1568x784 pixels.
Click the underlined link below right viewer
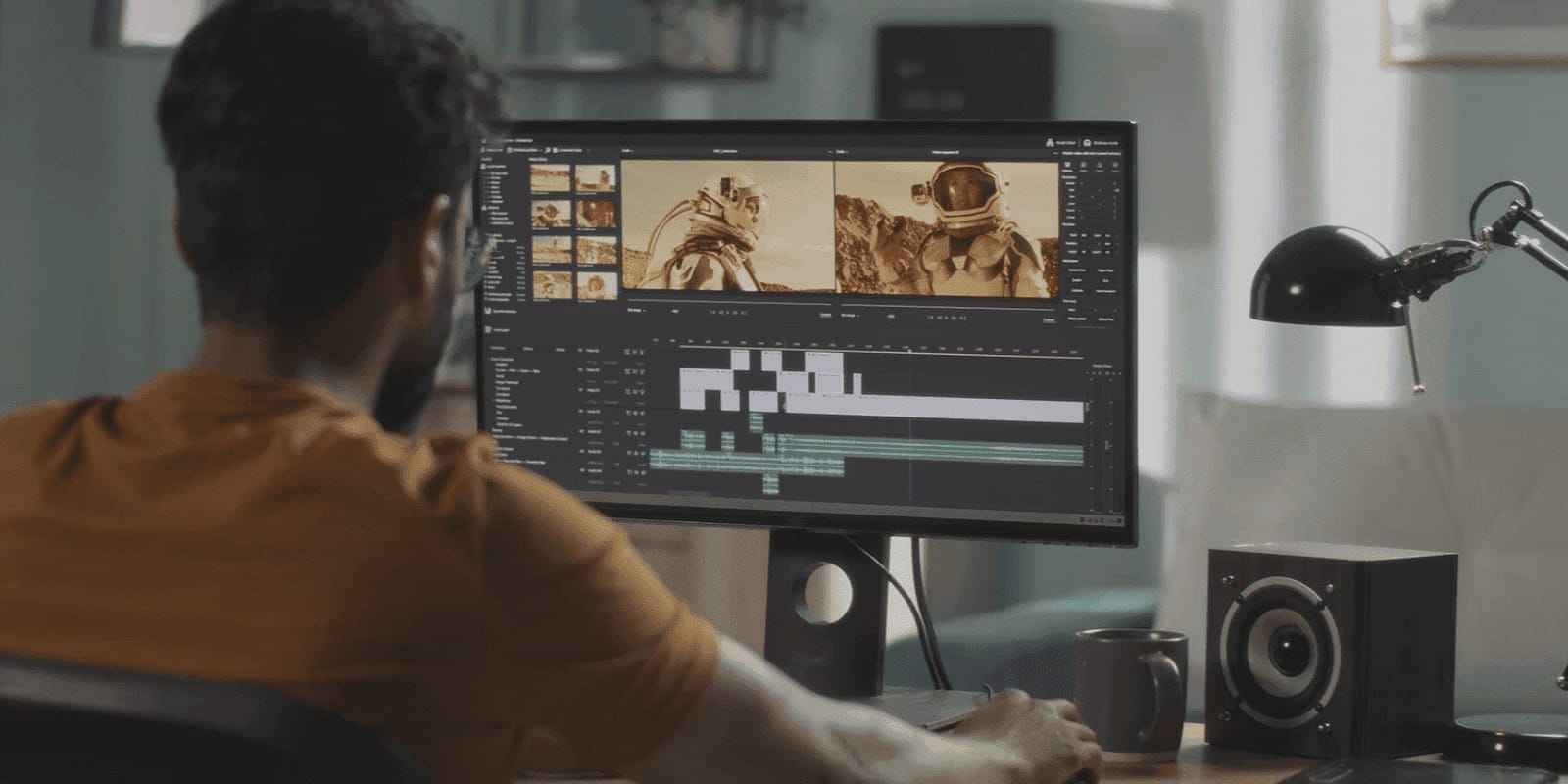pyautogui.click(x=1049, y=319)
